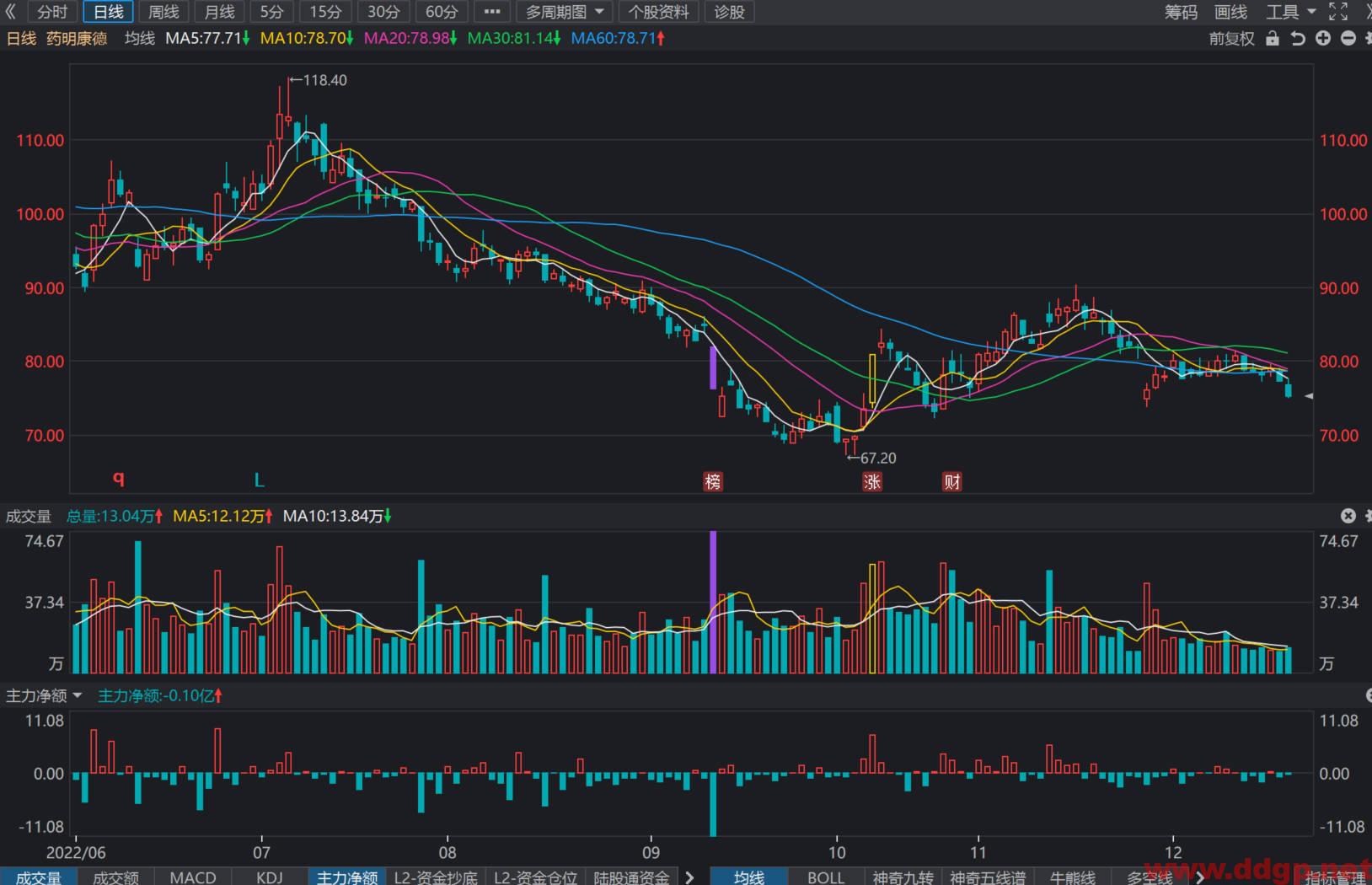Click the 主力净额:-0.10亿 value
The width and height of the screenshot is (1372, 885).
[159, 695]
